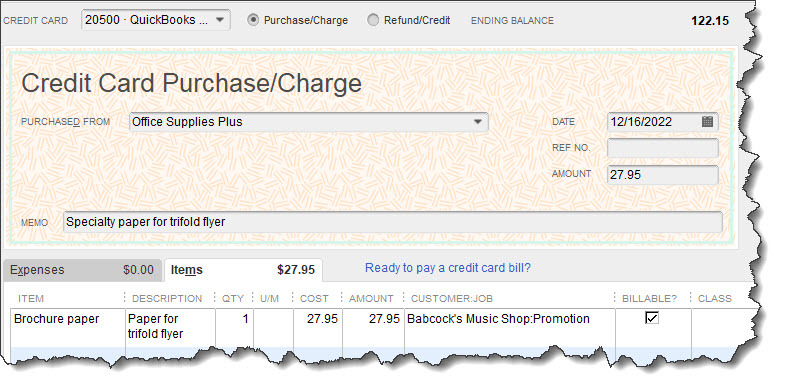This screenshot has height=392, width=785.
Task: Select the Refund/Credit radio button
Action: pyautogui.click(x=373, y=20)
